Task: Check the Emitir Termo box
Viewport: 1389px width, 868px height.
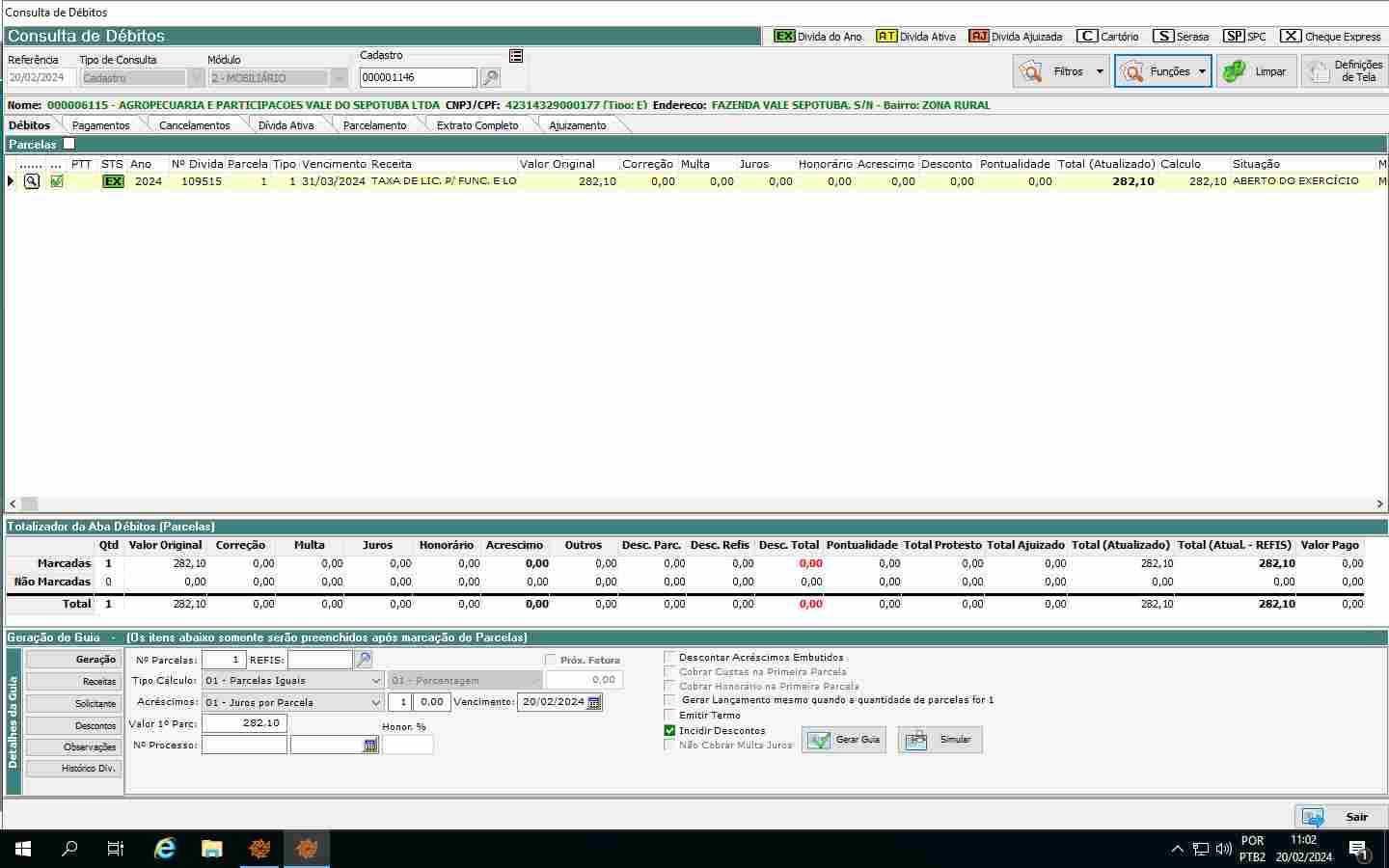Action: pos(669,716)
